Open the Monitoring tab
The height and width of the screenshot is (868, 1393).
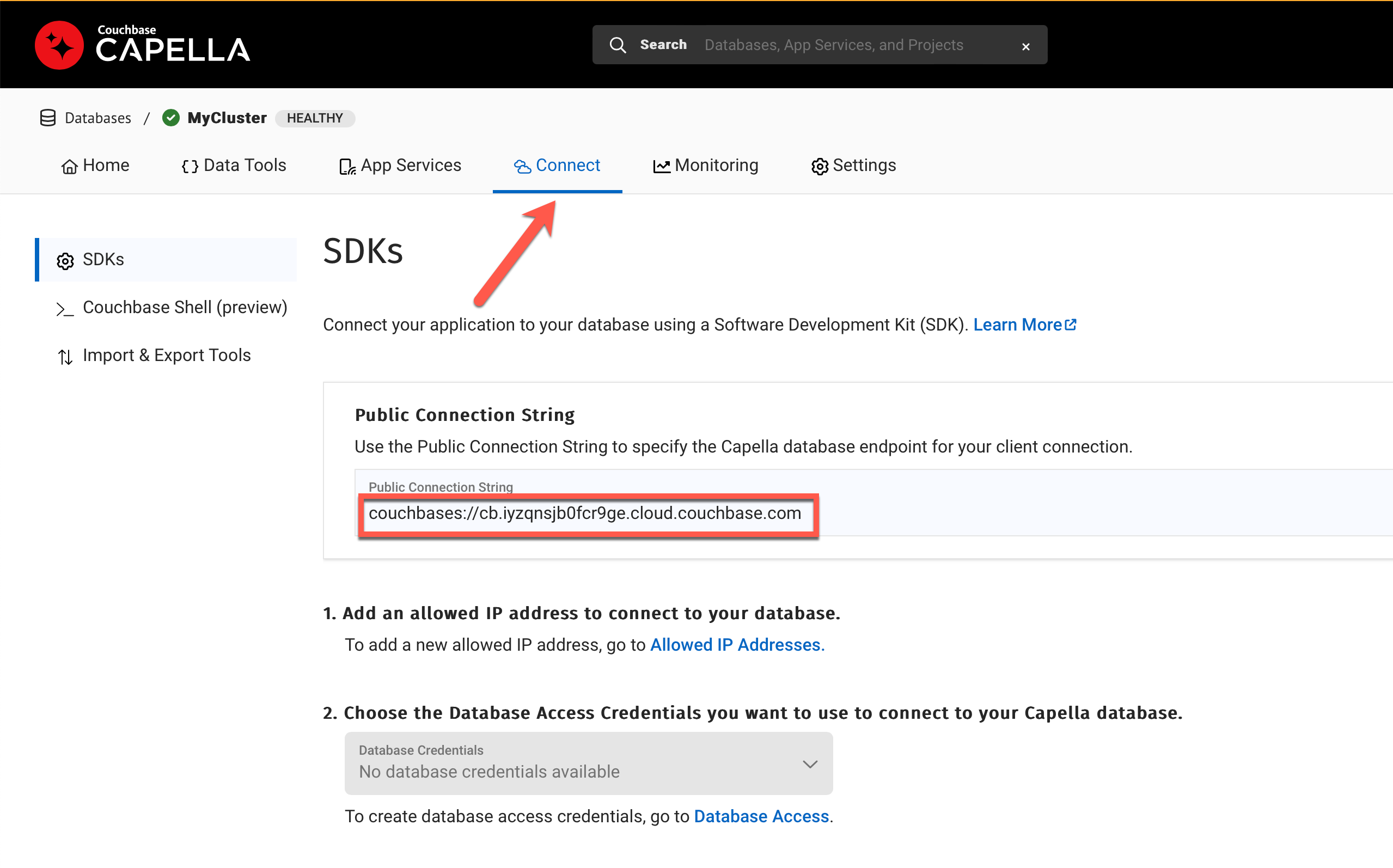tap(706, 166)
